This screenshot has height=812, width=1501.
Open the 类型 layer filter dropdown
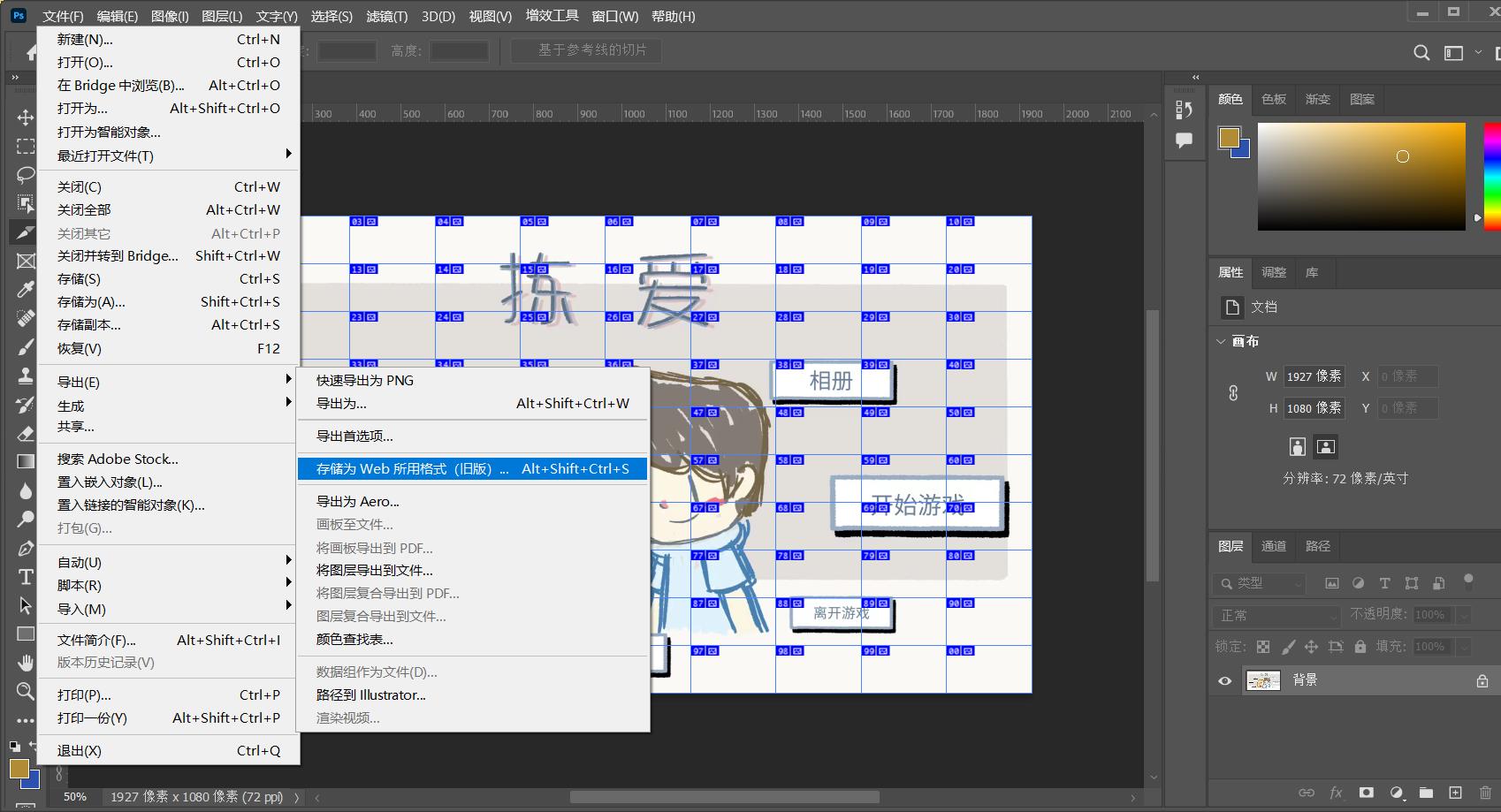coord(1260,583)
